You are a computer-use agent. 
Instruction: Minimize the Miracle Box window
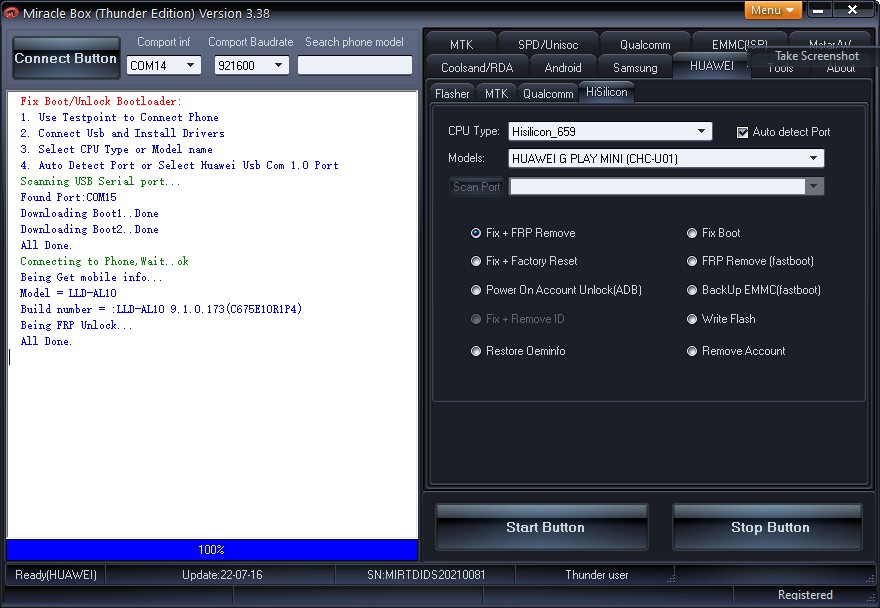[819, 10]
